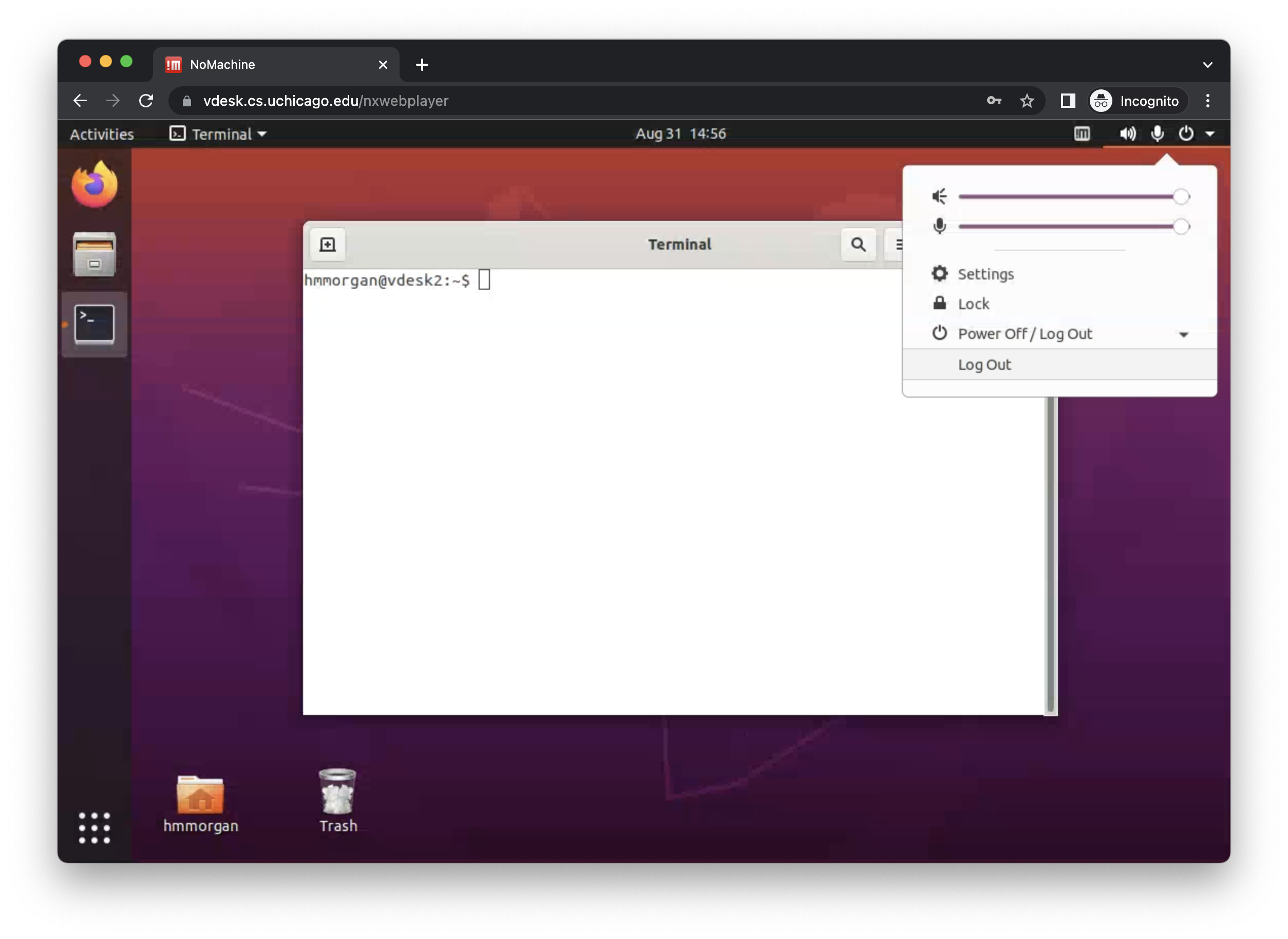Open the Trash desktop icon
The width and height of the screenshot is (1288, 939).
pos(337,793)
